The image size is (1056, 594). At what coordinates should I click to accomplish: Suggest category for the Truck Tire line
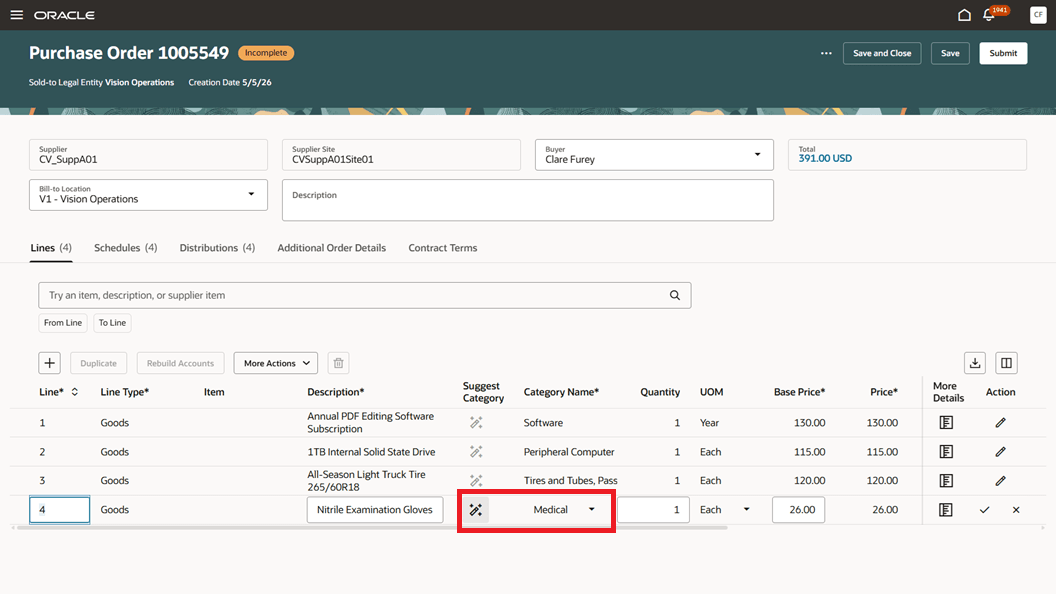(475, 481)
